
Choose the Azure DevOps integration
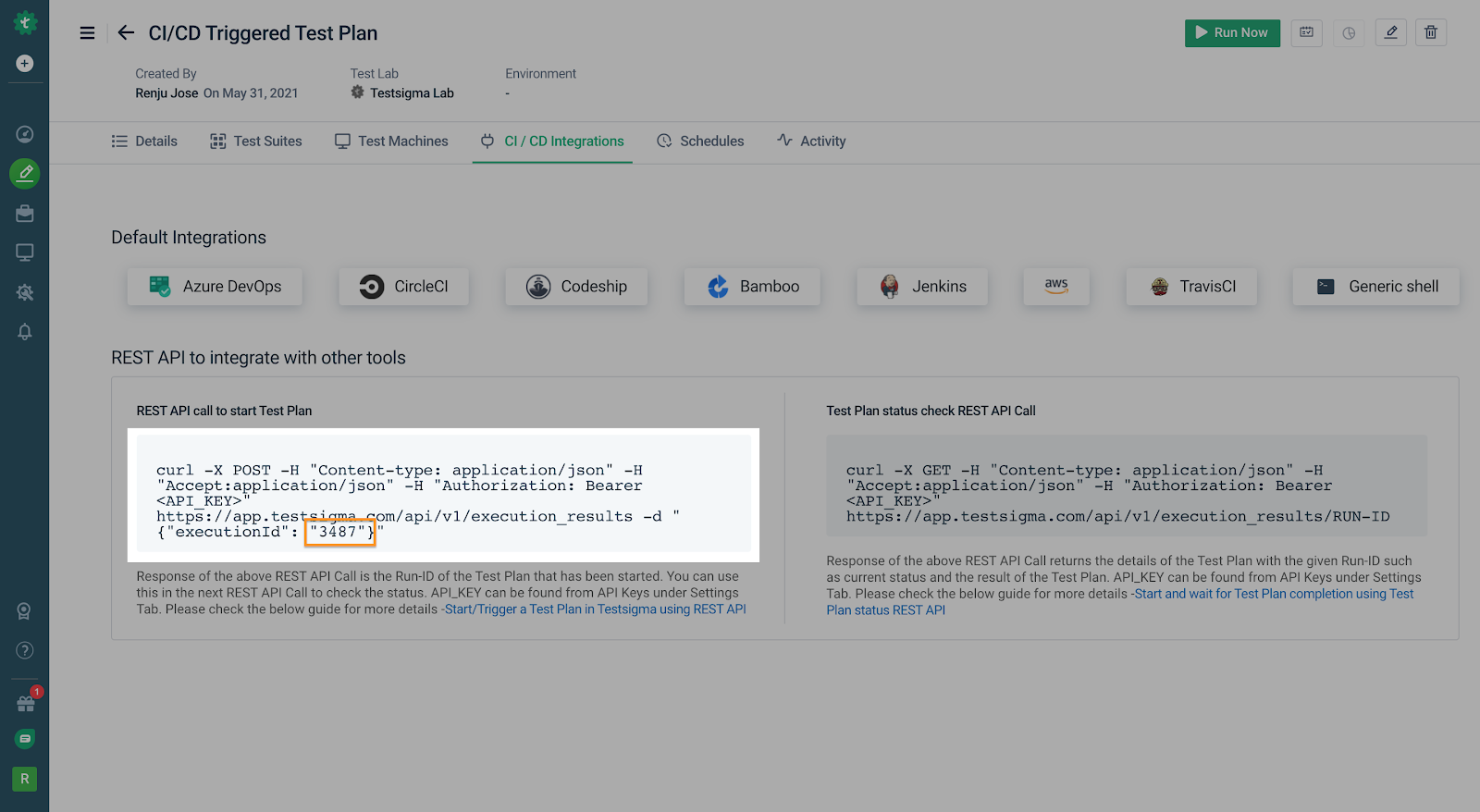click(215, 287)
